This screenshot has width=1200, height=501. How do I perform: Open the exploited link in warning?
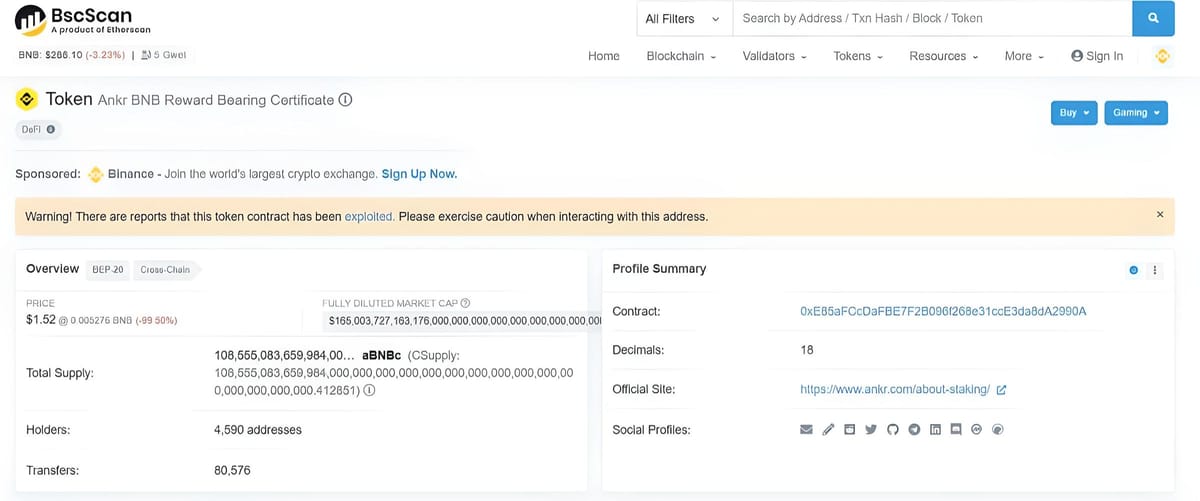(368, 216)
